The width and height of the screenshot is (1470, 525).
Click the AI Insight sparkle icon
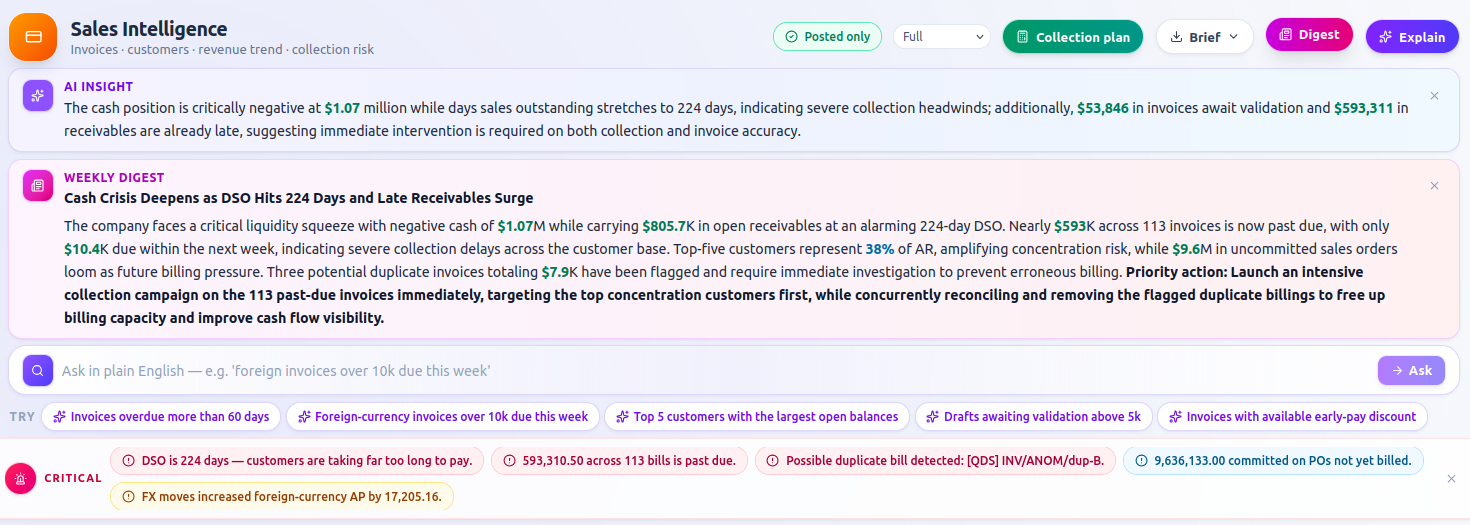(38, 96)
